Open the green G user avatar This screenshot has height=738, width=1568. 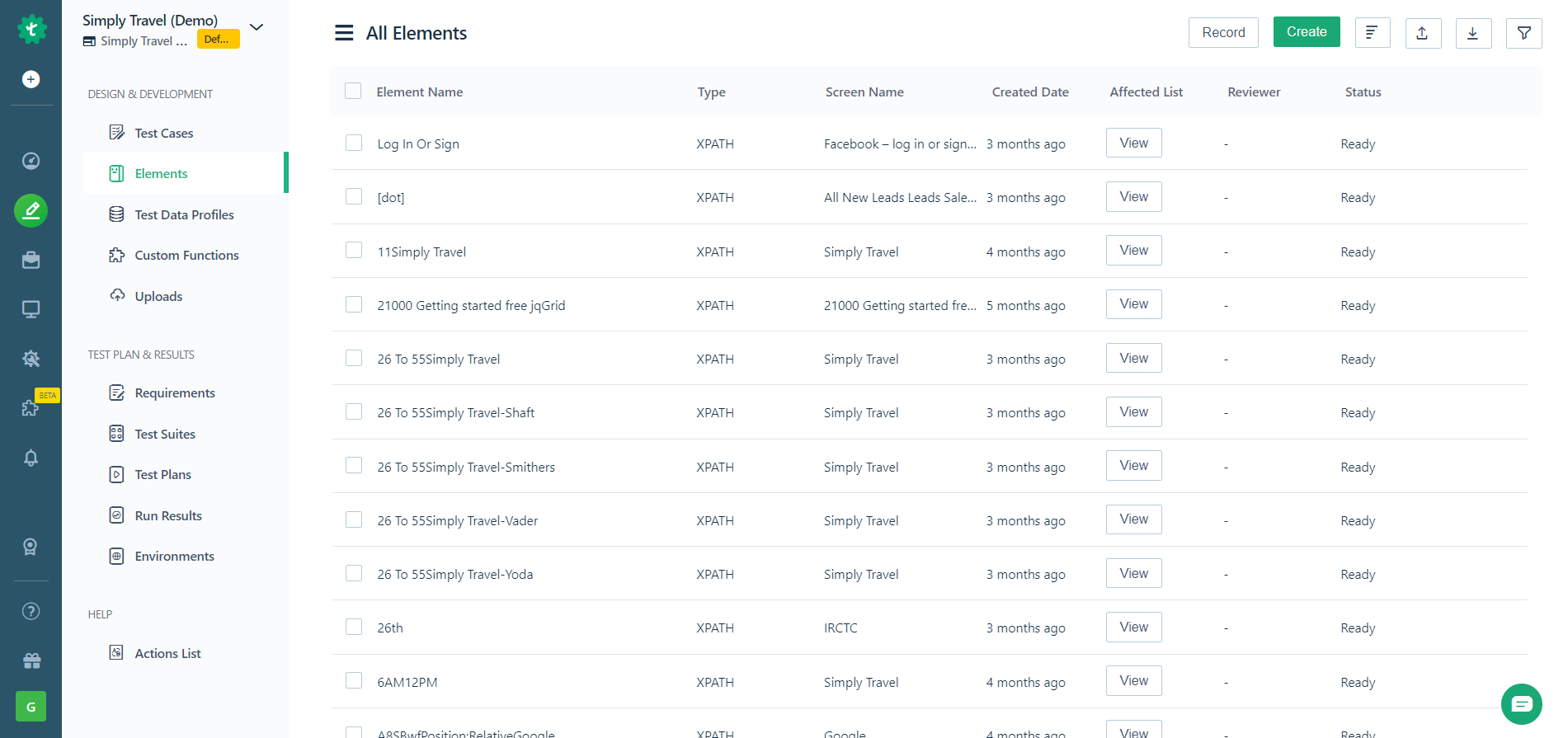point(31,707)
